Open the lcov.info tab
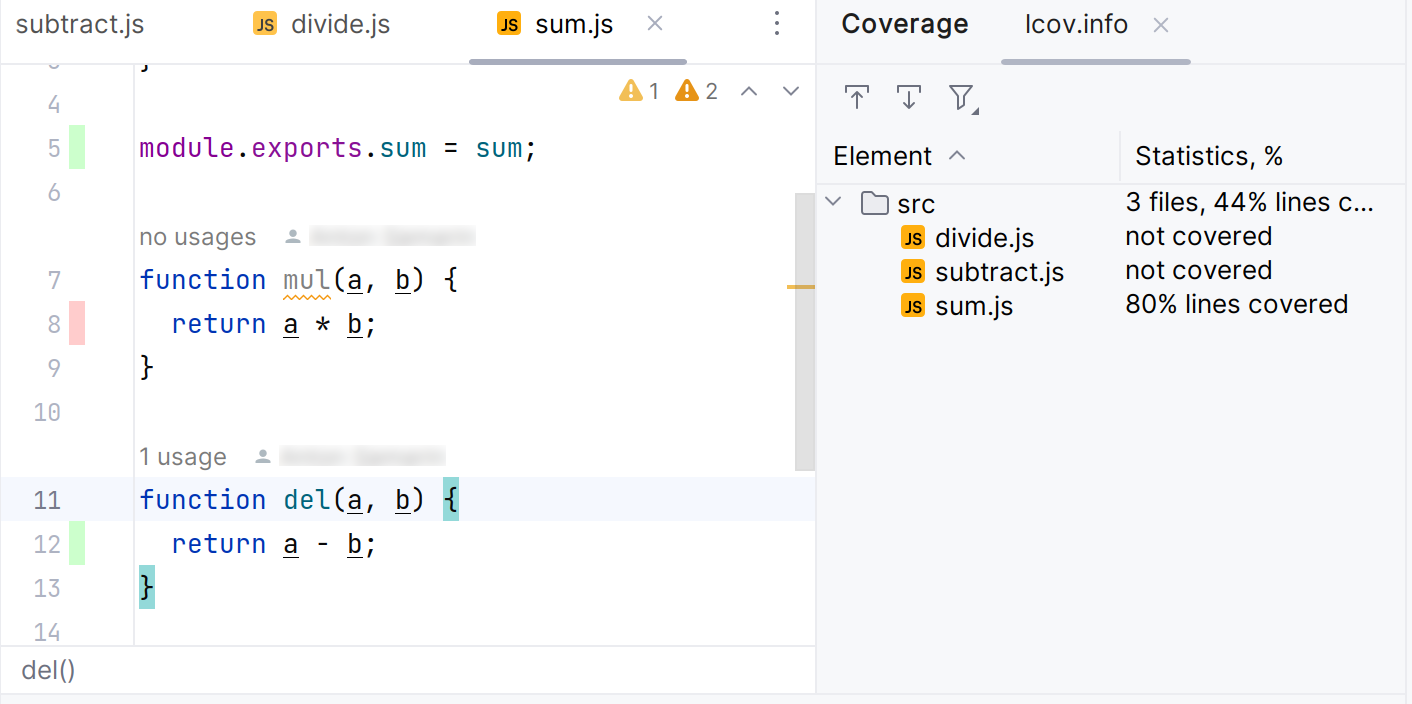Image resolution: width=1412 pixels, height=704 pixels. pos(1076,23)
